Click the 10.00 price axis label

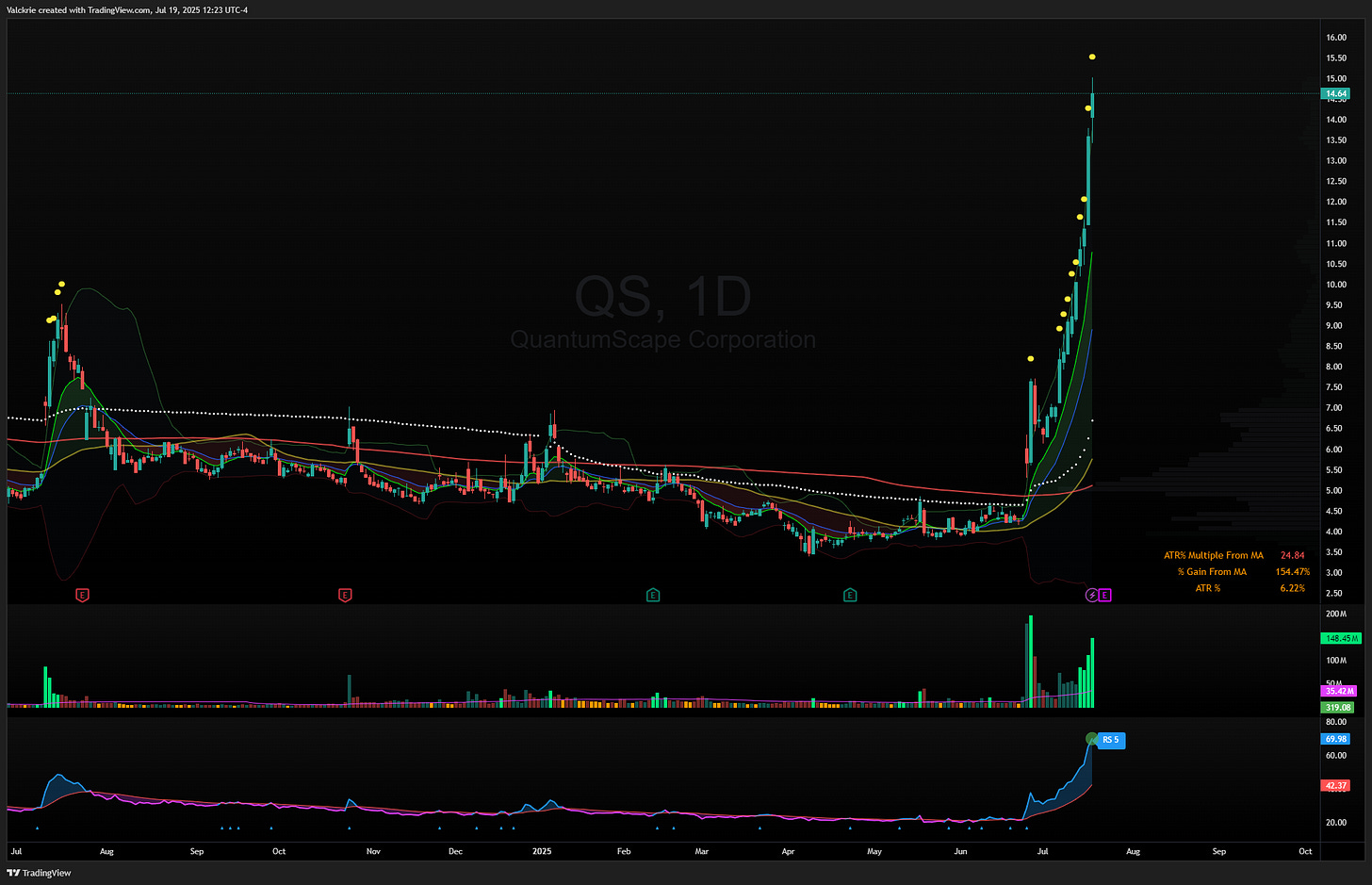click(x=1335, y=285)
